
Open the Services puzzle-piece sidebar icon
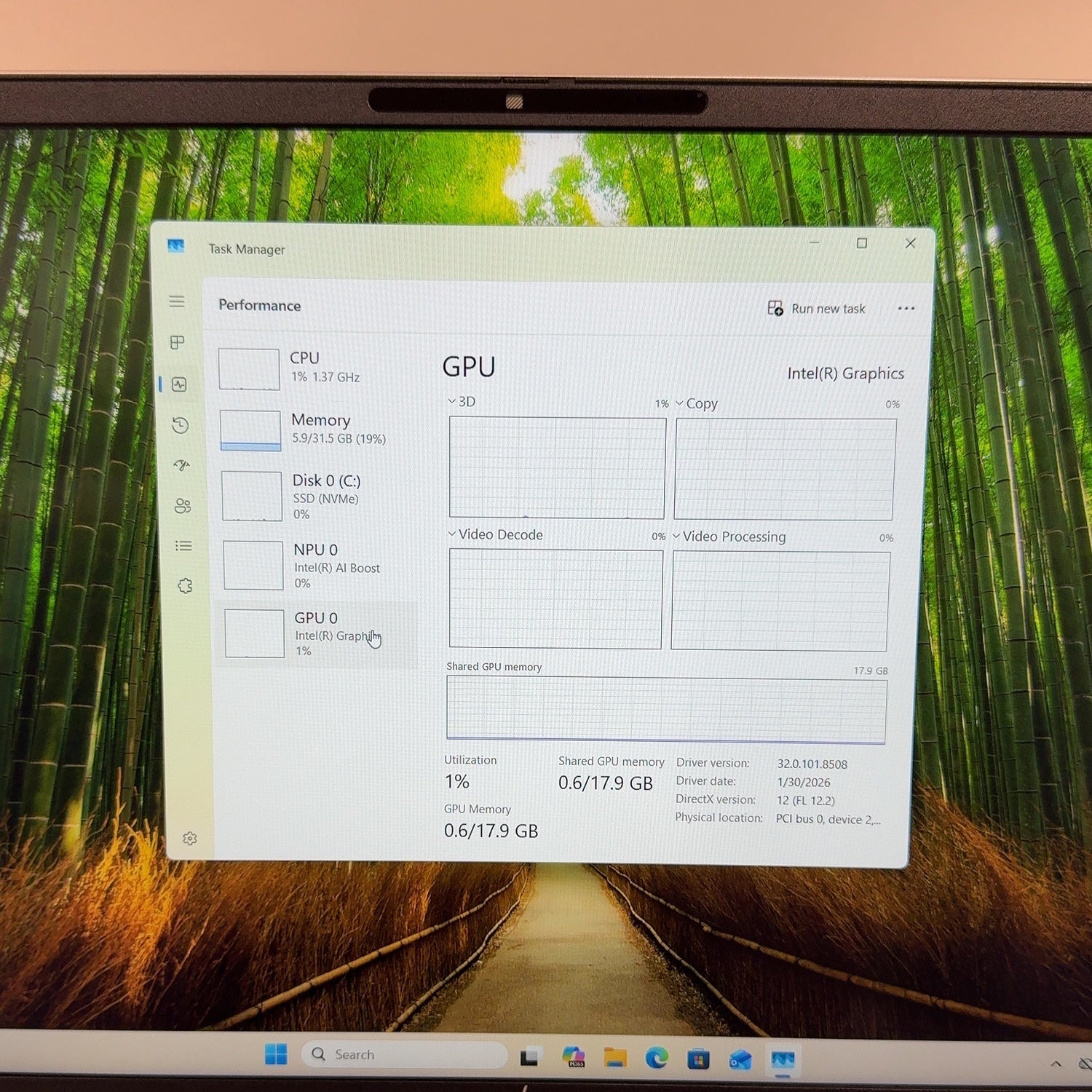(x=185, y=585)
